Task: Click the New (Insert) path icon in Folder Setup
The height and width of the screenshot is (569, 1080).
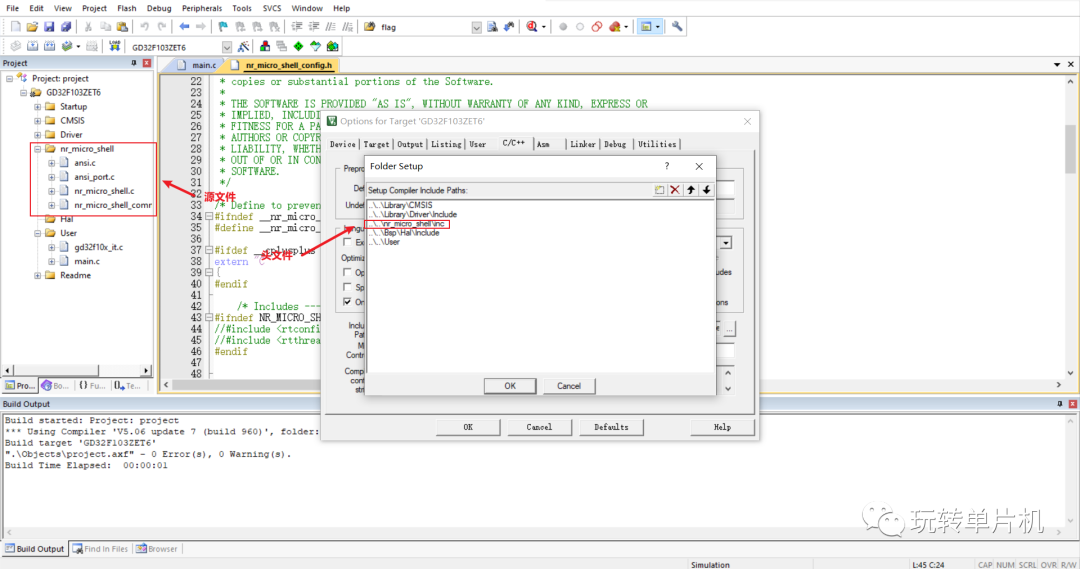Action: pyautogui.click(x=660, y=190)
